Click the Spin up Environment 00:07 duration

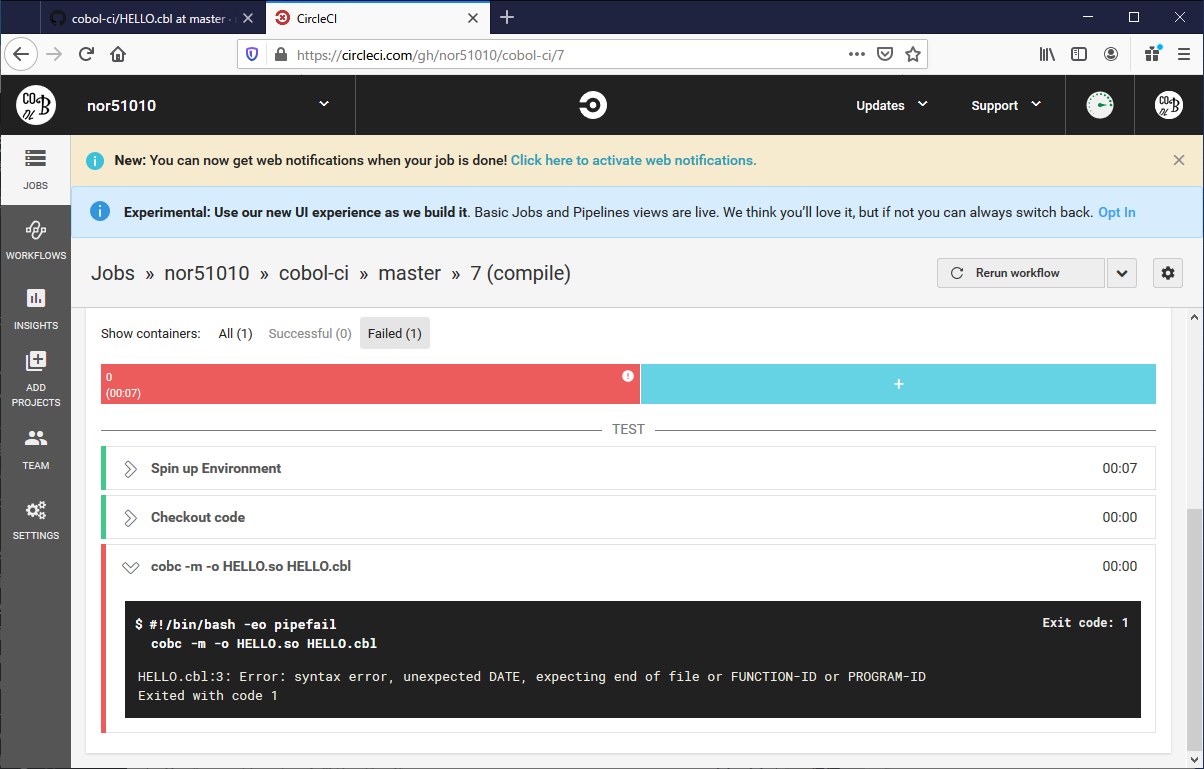tap(1120, 468)
